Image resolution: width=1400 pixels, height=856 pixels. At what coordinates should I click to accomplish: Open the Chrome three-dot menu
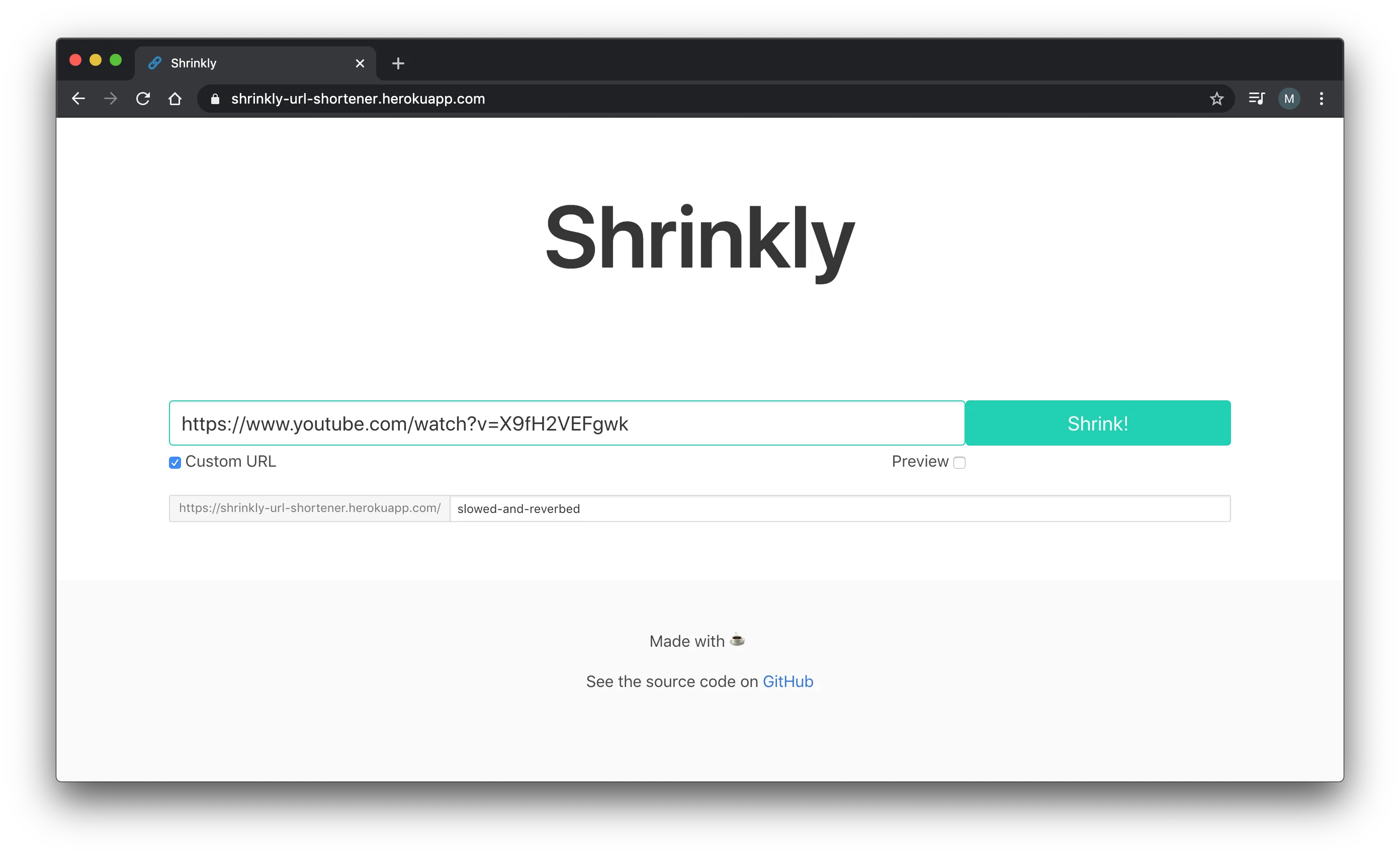click(1322, 99)
